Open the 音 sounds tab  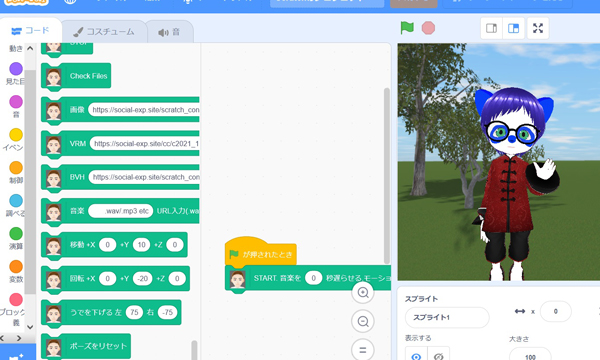pos(170,32)
